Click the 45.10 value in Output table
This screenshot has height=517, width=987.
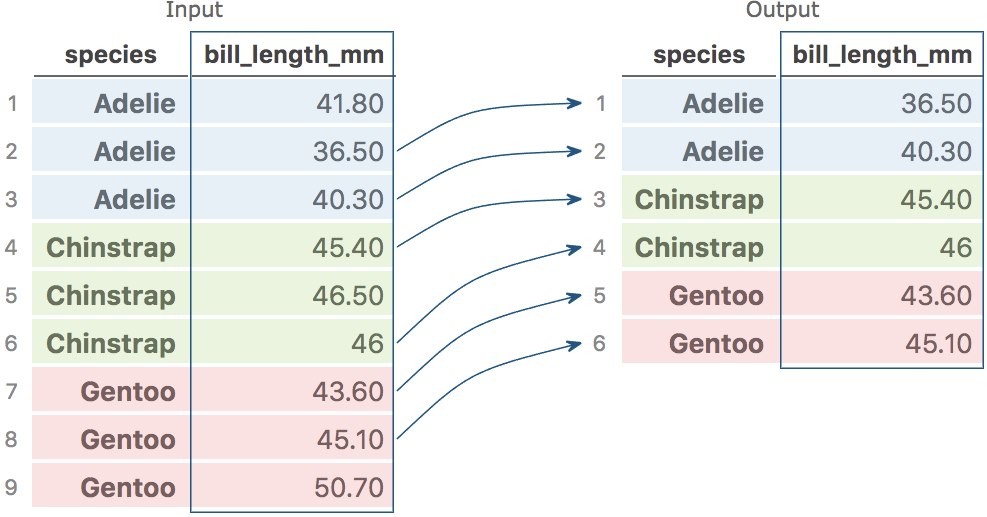coord(936,344)
